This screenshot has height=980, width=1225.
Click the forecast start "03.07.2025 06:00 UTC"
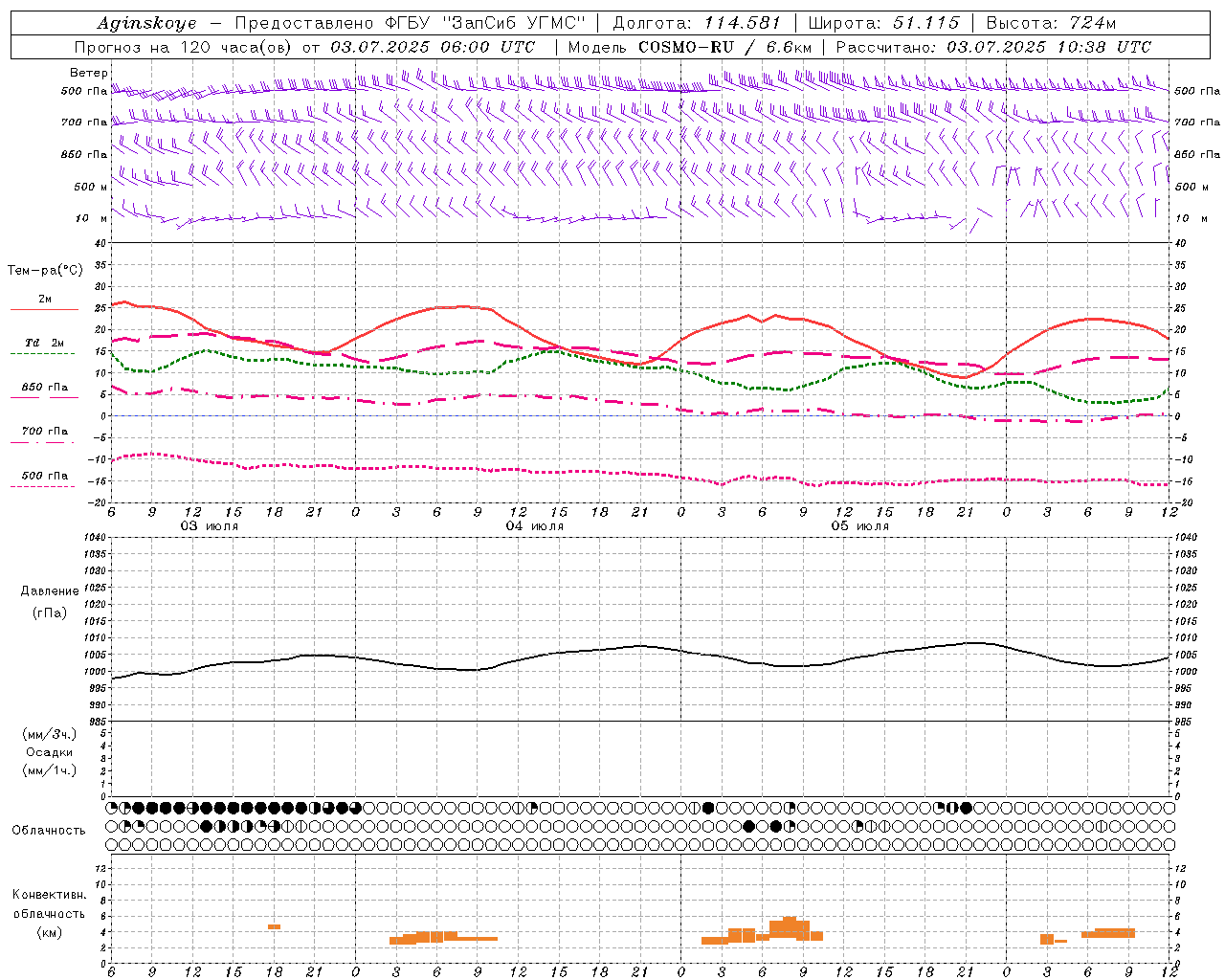[x=433, y=47]
